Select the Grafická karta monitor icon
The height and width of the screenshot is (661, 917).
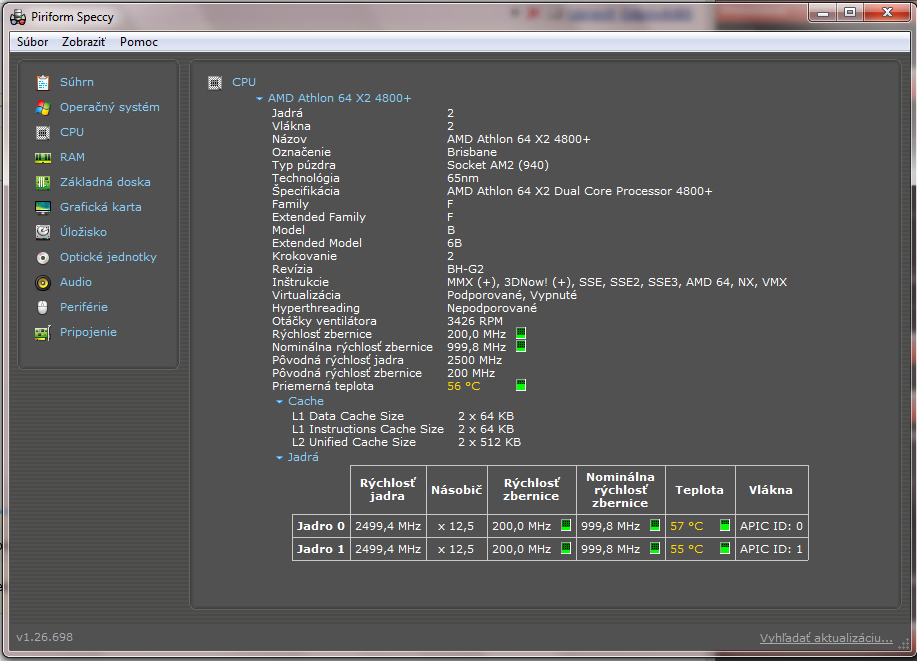43,207
